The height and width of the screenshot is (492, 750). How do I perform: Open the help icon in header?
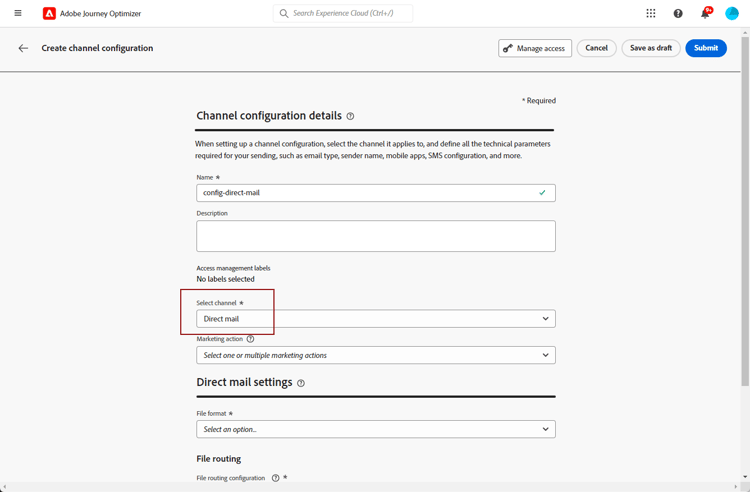click(x=678, y=14)
